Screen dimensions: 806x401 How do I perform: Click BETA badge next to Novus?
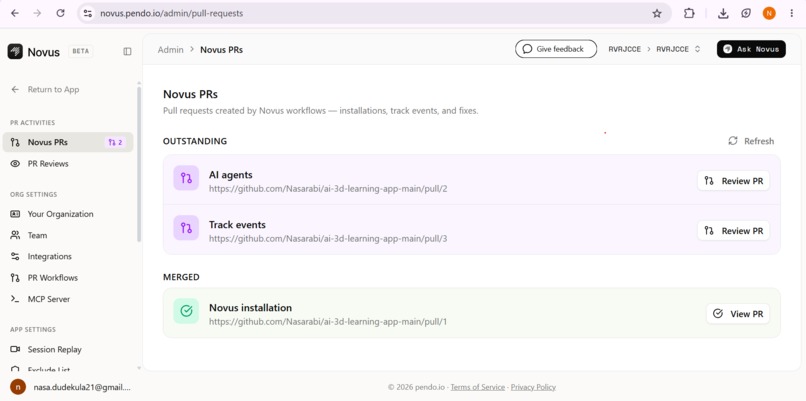click(81, 51)
